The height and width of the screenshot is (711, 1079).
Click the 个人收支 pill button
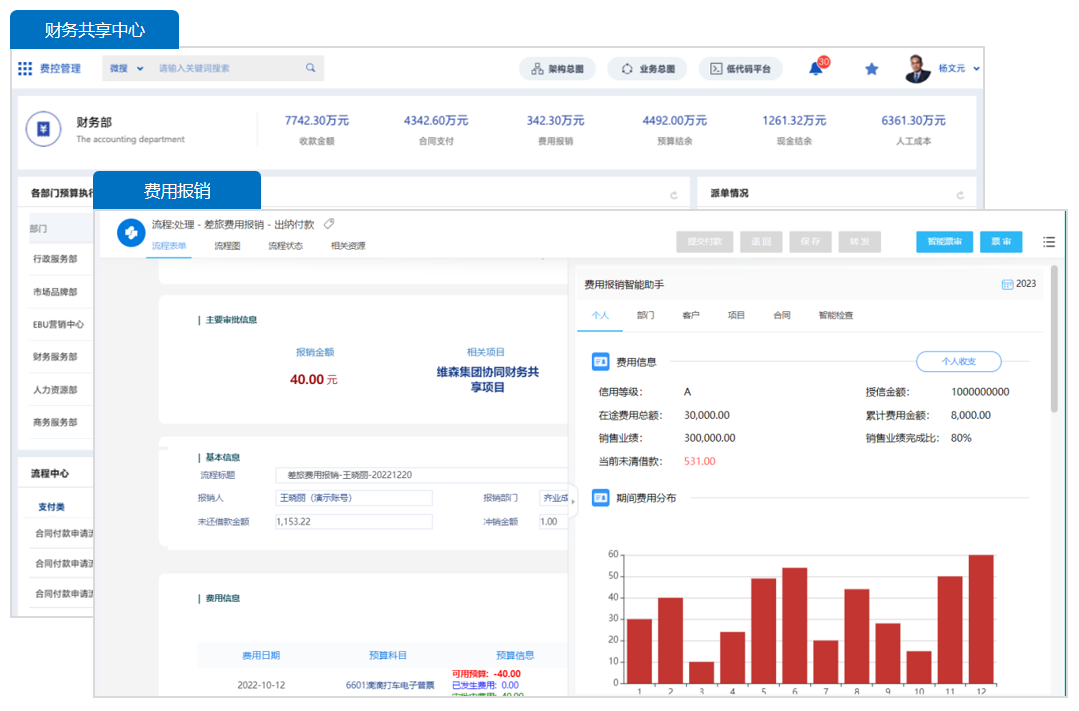pyautogui.click(x=959, y=361)
